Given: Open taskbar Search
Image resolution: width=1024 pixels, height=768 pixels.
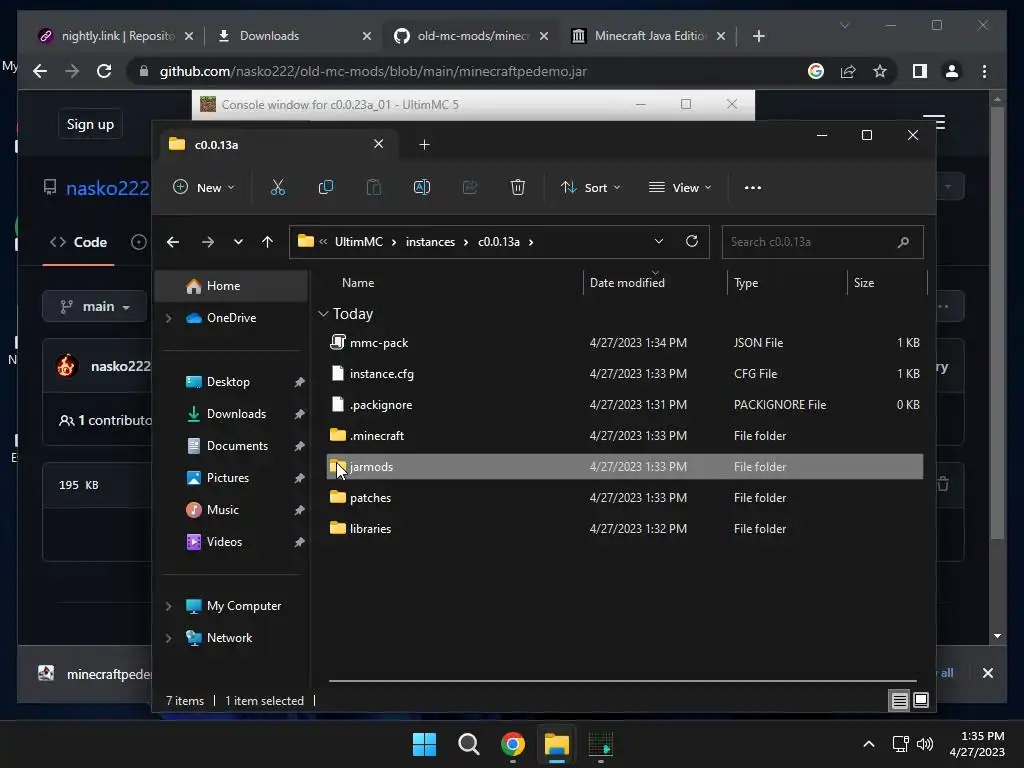Looking at the screenshot, I should (x=468, y=744).
